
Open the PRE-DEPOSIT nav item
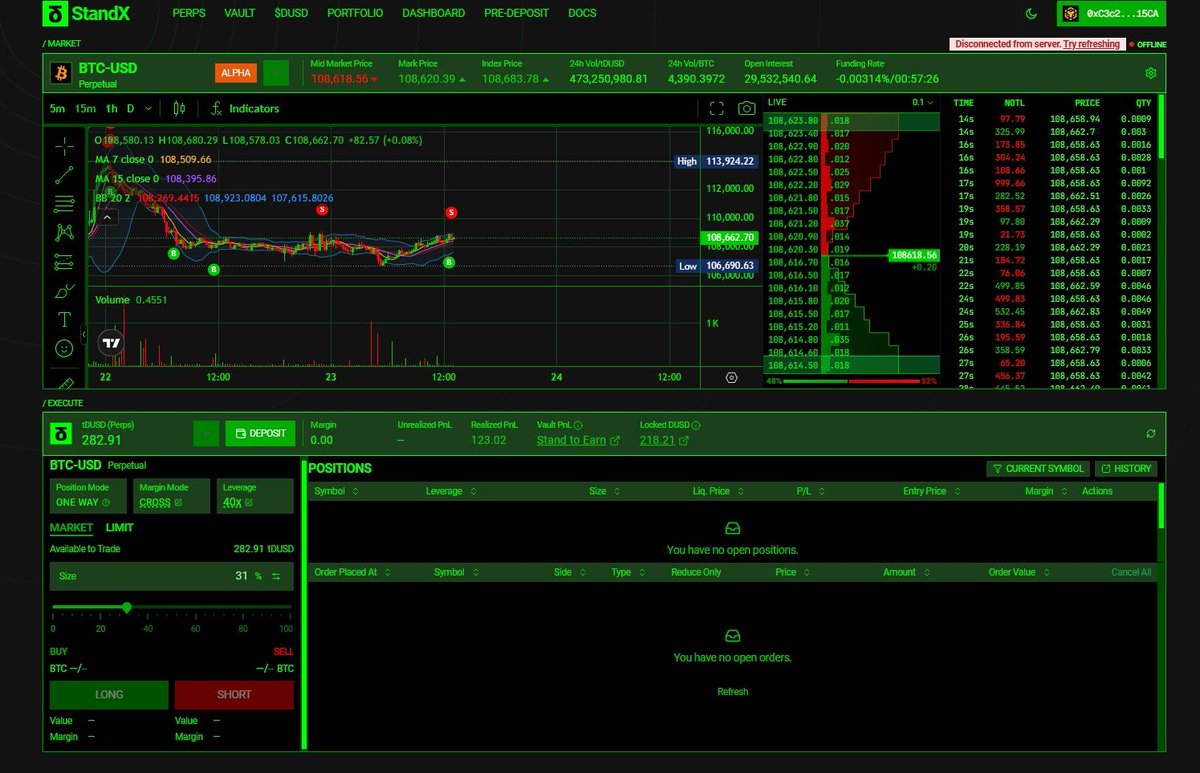517,14
